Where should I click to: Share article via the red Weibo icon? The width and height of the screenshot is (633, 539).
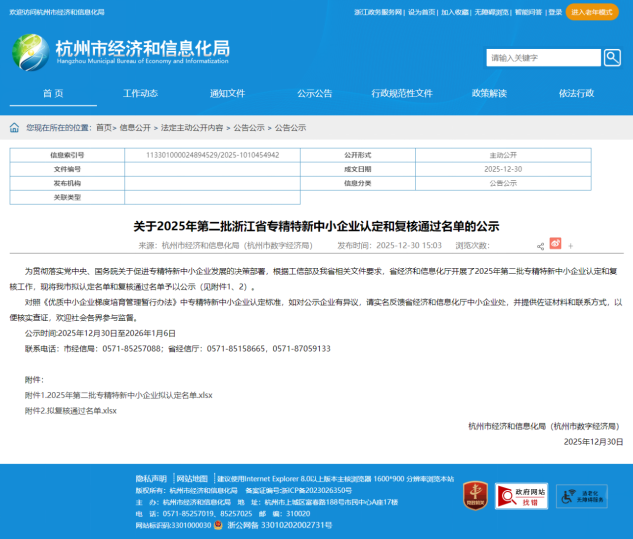coord(555,243)
